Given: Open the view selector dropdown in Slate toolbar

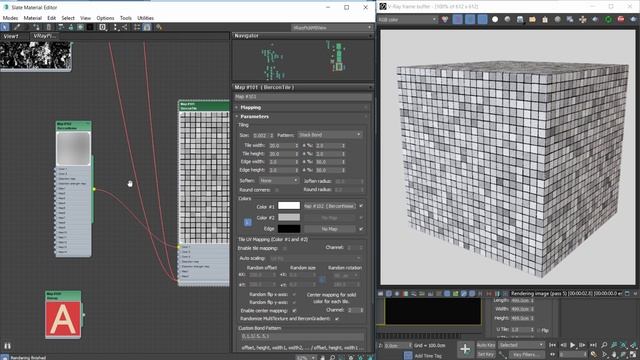Looking at the screenshot, I should [331, 27].
